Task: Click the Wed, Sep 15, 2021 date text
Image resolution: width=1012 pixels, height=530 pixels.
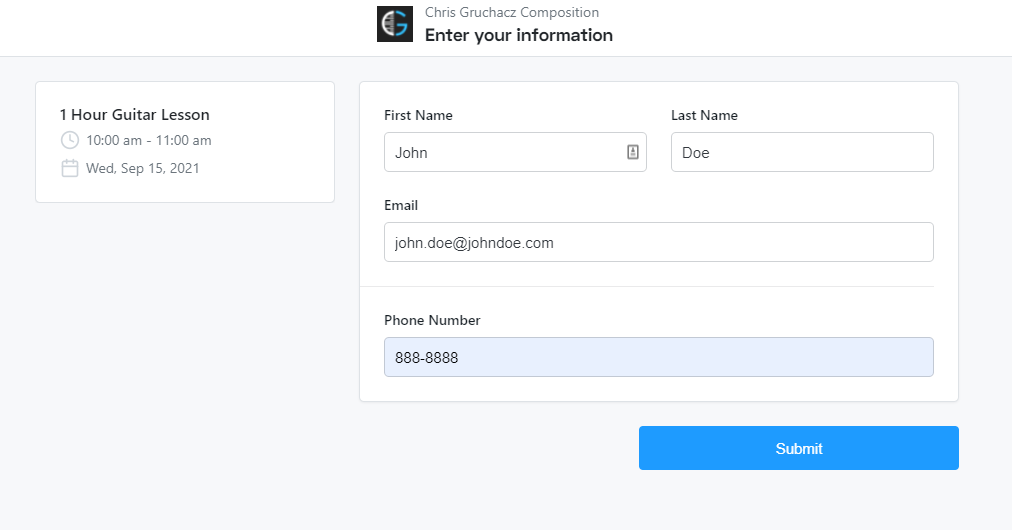Action: pos(142,168)
